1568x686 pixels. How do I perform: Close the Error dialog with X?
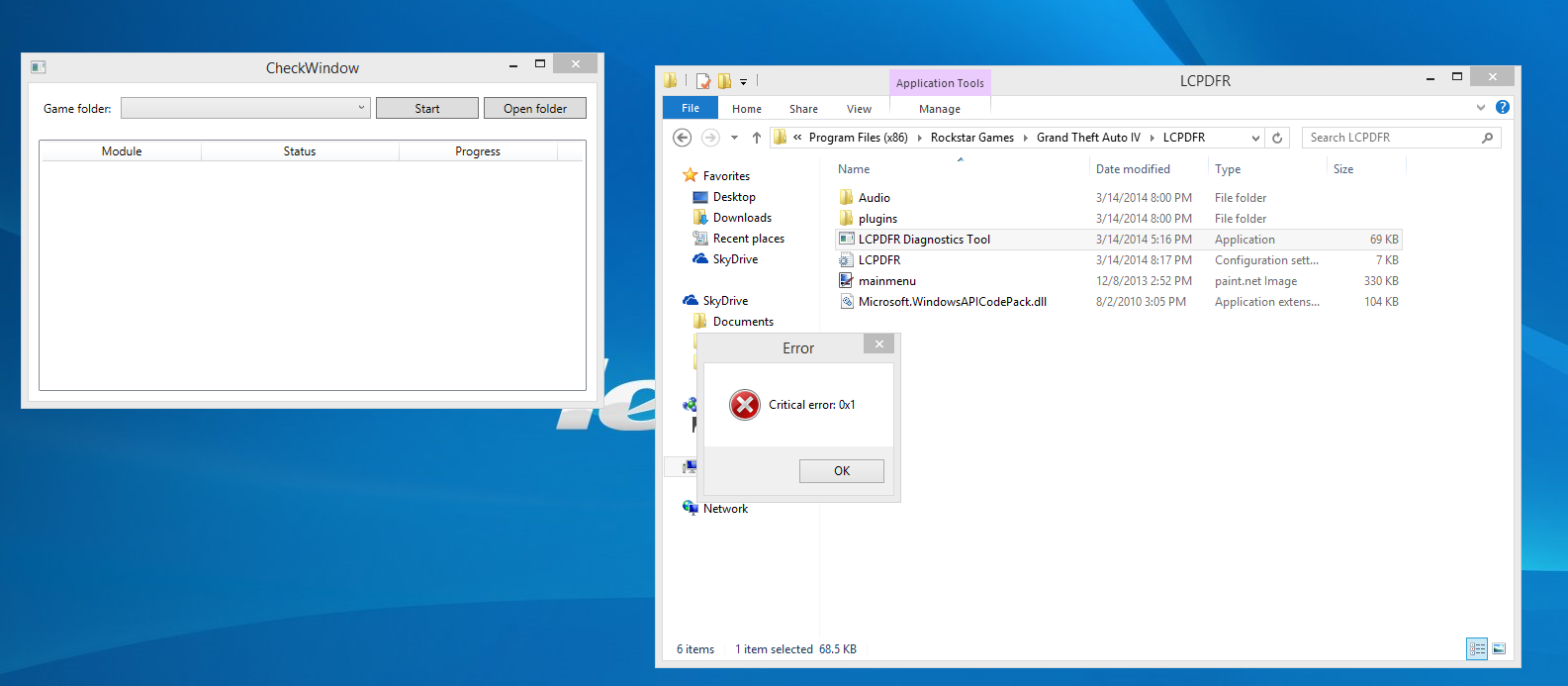click(x=879, y=344)
